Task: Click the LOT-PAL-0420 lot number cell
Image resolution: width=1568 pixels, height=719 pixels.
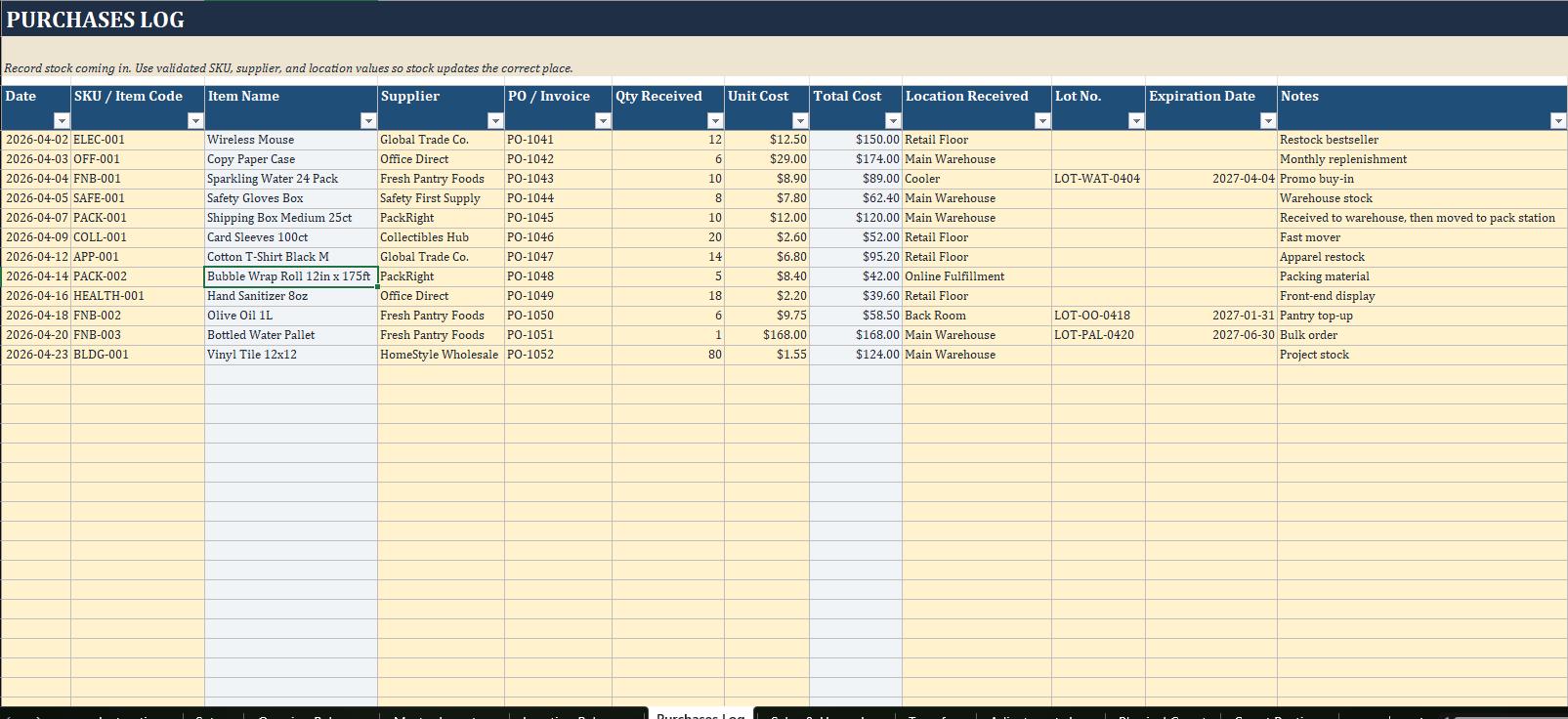Action: click(1098, 335)
